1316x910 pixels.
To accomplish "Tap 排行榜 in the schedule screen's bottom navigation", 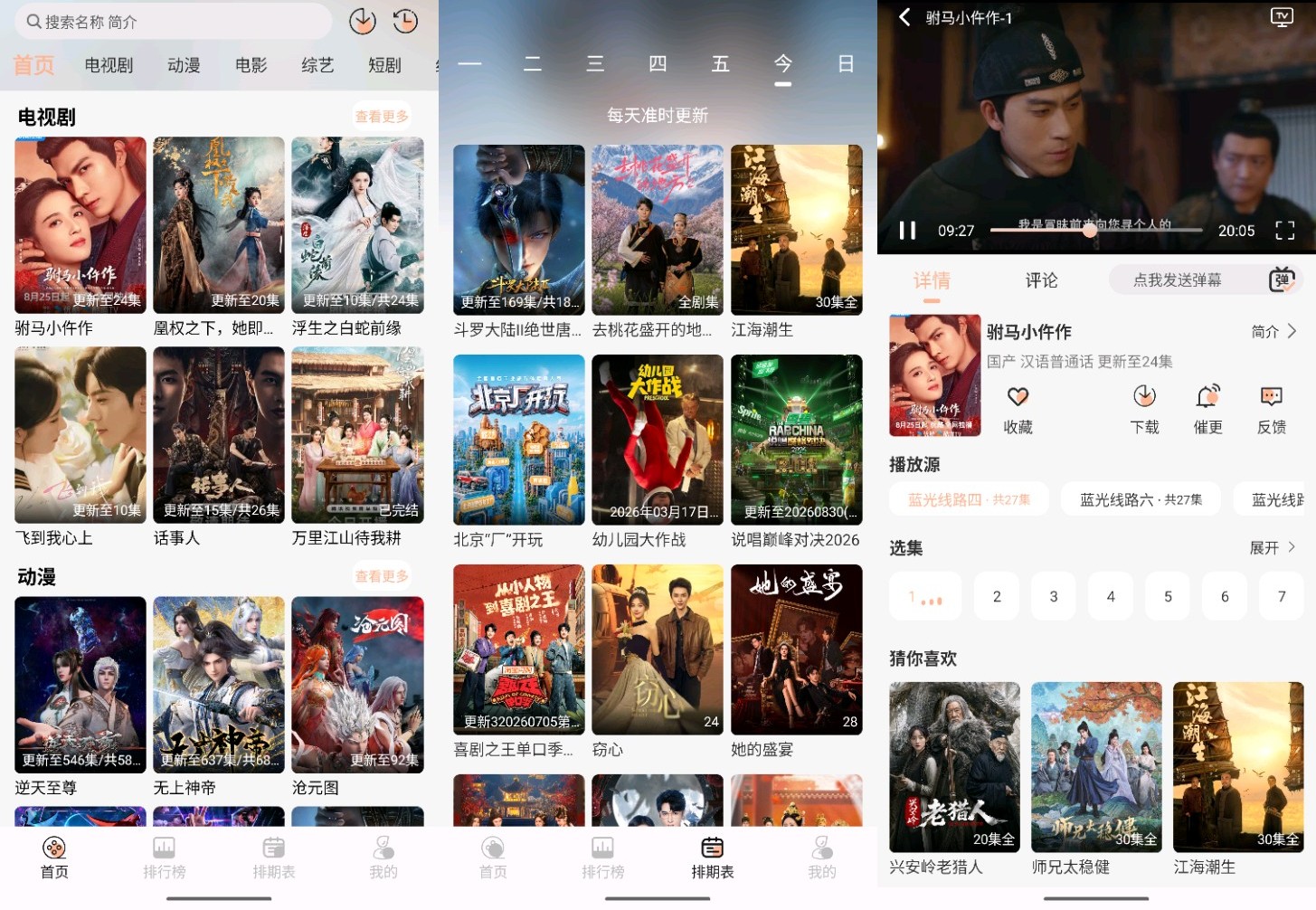I will pyautogui.click(x=603, y=858).
